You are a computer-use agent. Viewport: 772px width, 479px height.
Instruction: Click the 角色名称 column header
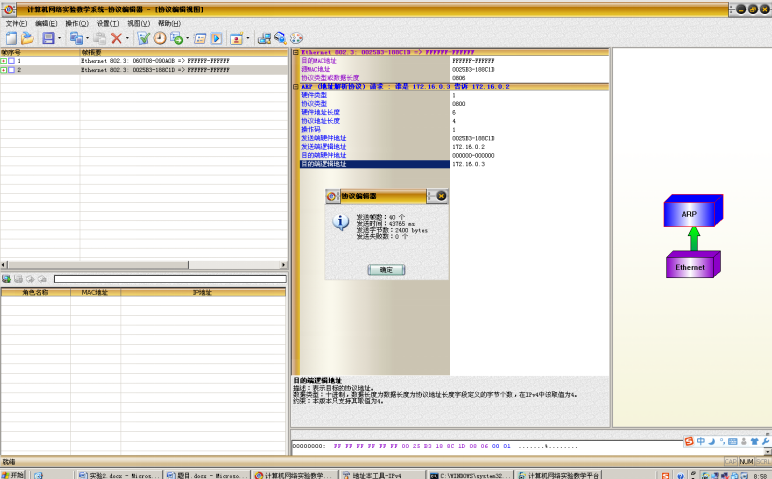pos(35,292)
